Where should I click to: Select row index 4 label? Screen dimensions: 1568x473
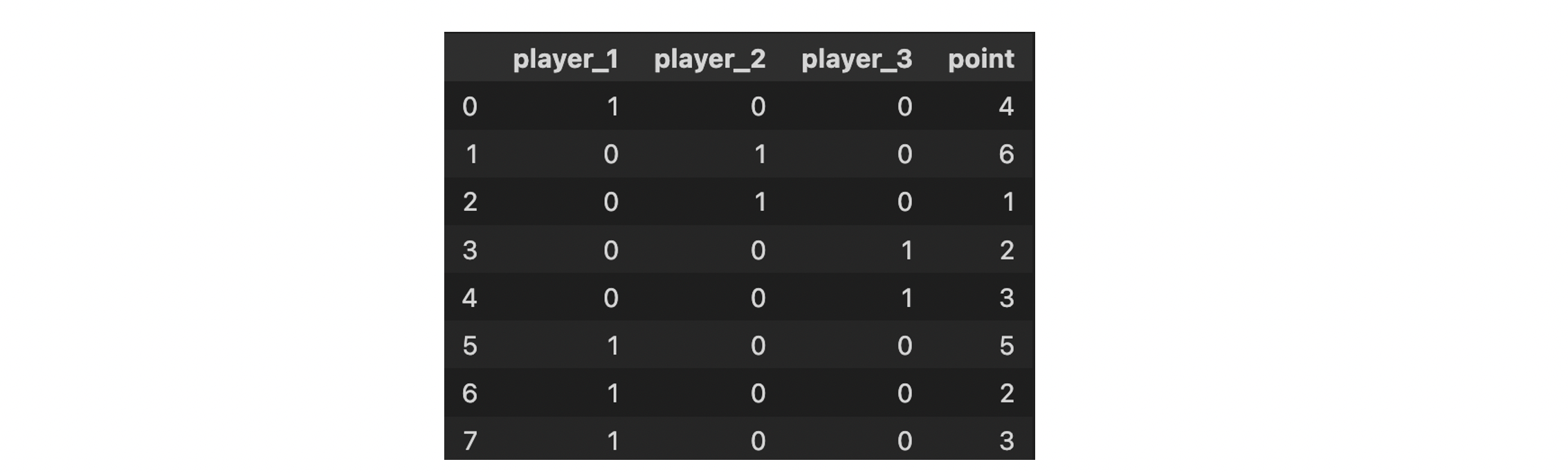point(470,298)
